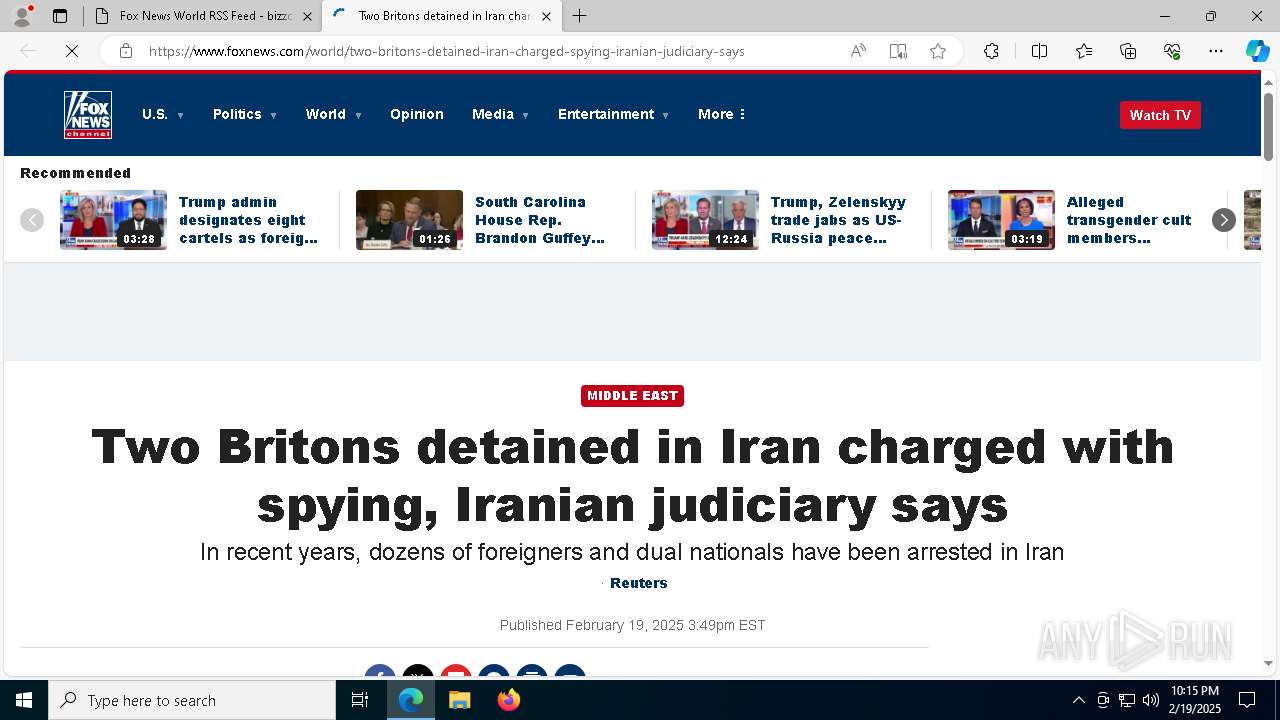Screen dimensions: 1280x720
Task: Open Collections icon in Edge toolbar
Action: click(x=1128, y=51)
